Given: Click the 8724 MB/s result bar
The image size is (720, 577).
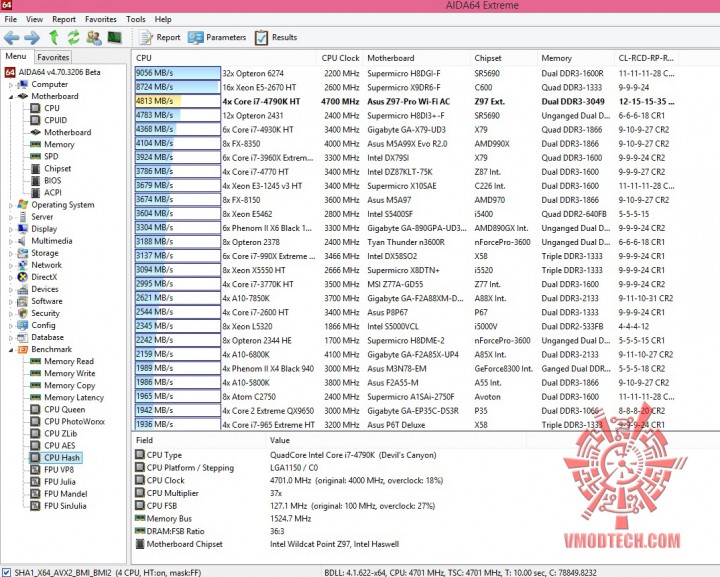Looking at the screenshot, I should (178, 87).
